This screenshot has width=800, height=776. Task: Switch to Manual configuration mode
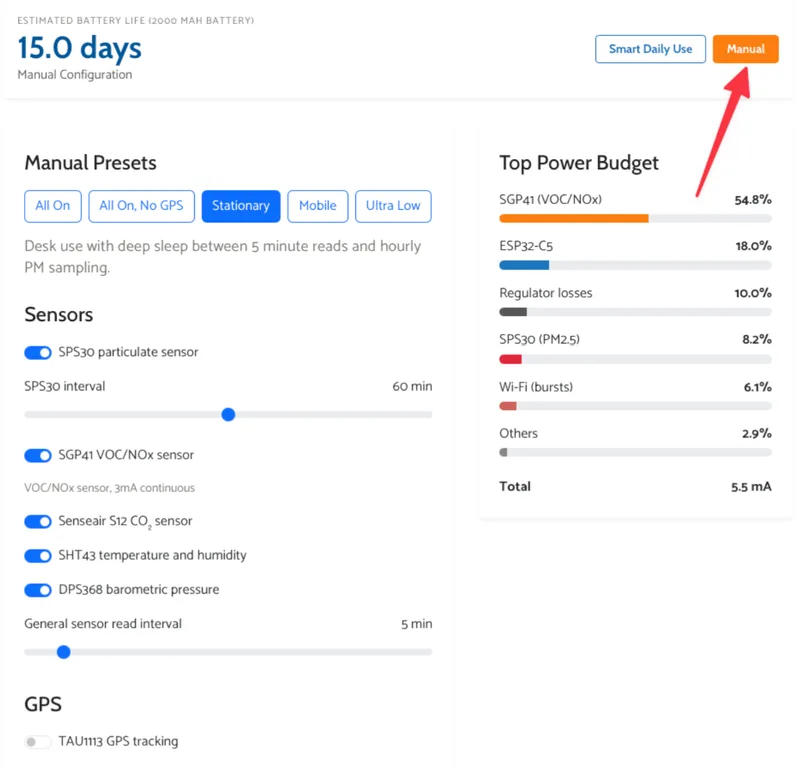pyautogui.click(x=745, y=49)
